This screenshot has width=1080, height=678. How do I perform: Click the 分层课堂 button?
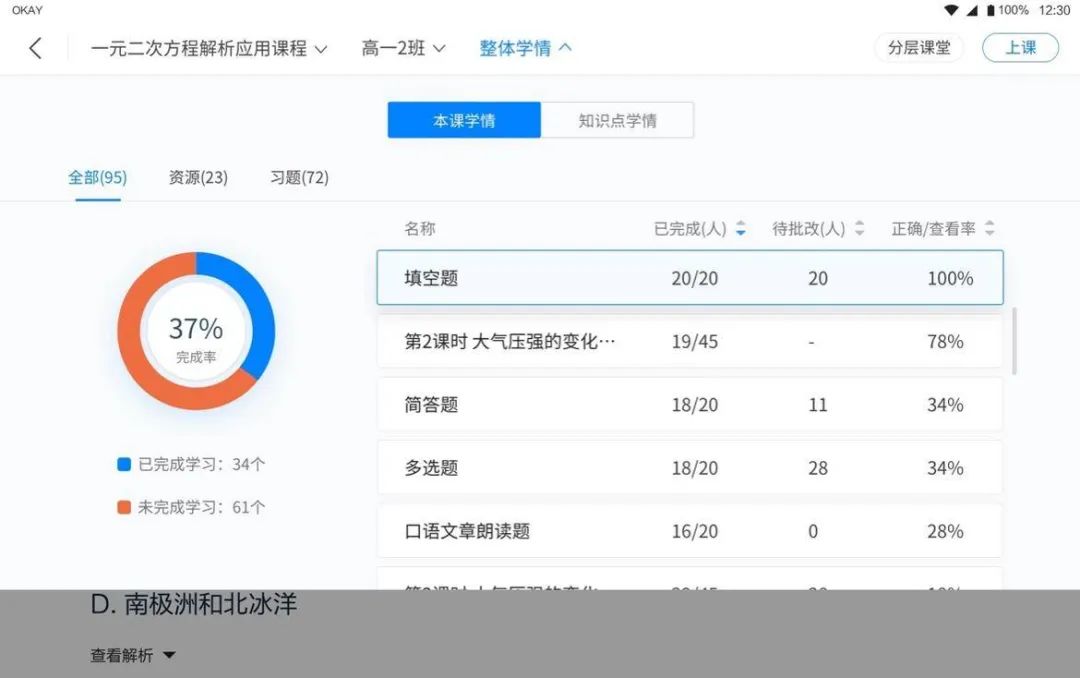919,48
